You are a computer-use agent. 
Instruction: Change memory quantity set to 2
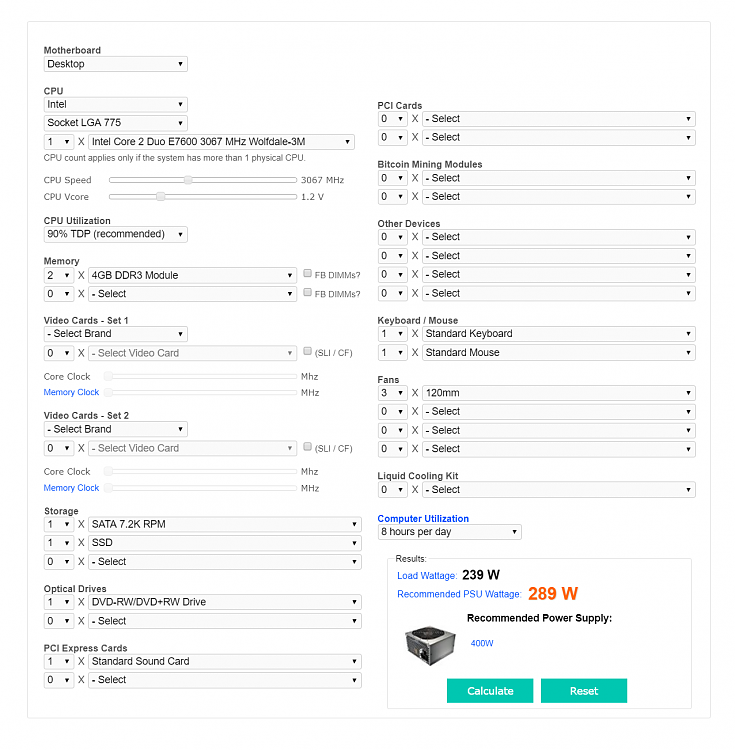[59, 276]
